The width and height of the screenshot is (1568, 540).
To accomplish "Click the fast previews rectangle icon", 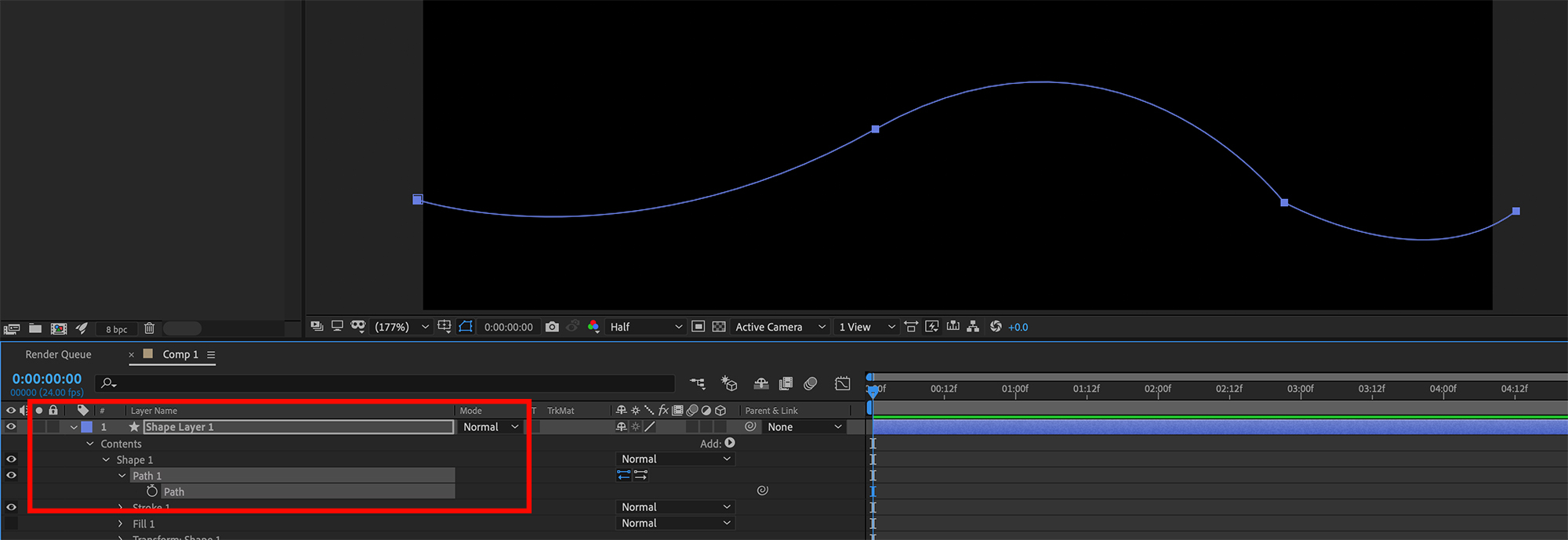I will (x=698, y=326).
